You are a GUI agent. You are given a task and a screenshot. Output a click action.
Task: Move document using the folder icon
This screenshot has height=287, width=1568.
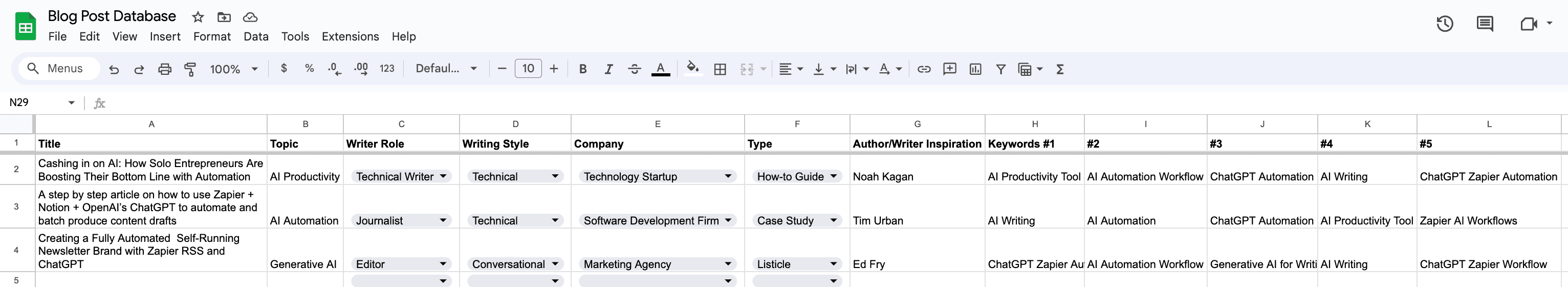coord(224,17)
